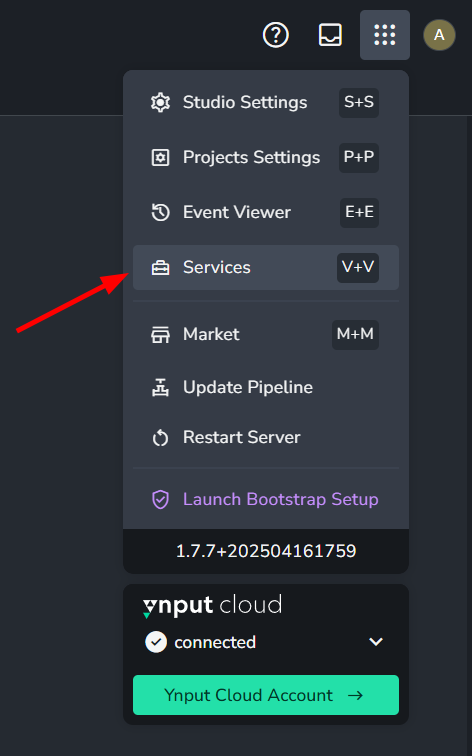Viewport: 472px width, 756px height.
Task: Click the Studio Settings gear icon
Action: point(161,103)
